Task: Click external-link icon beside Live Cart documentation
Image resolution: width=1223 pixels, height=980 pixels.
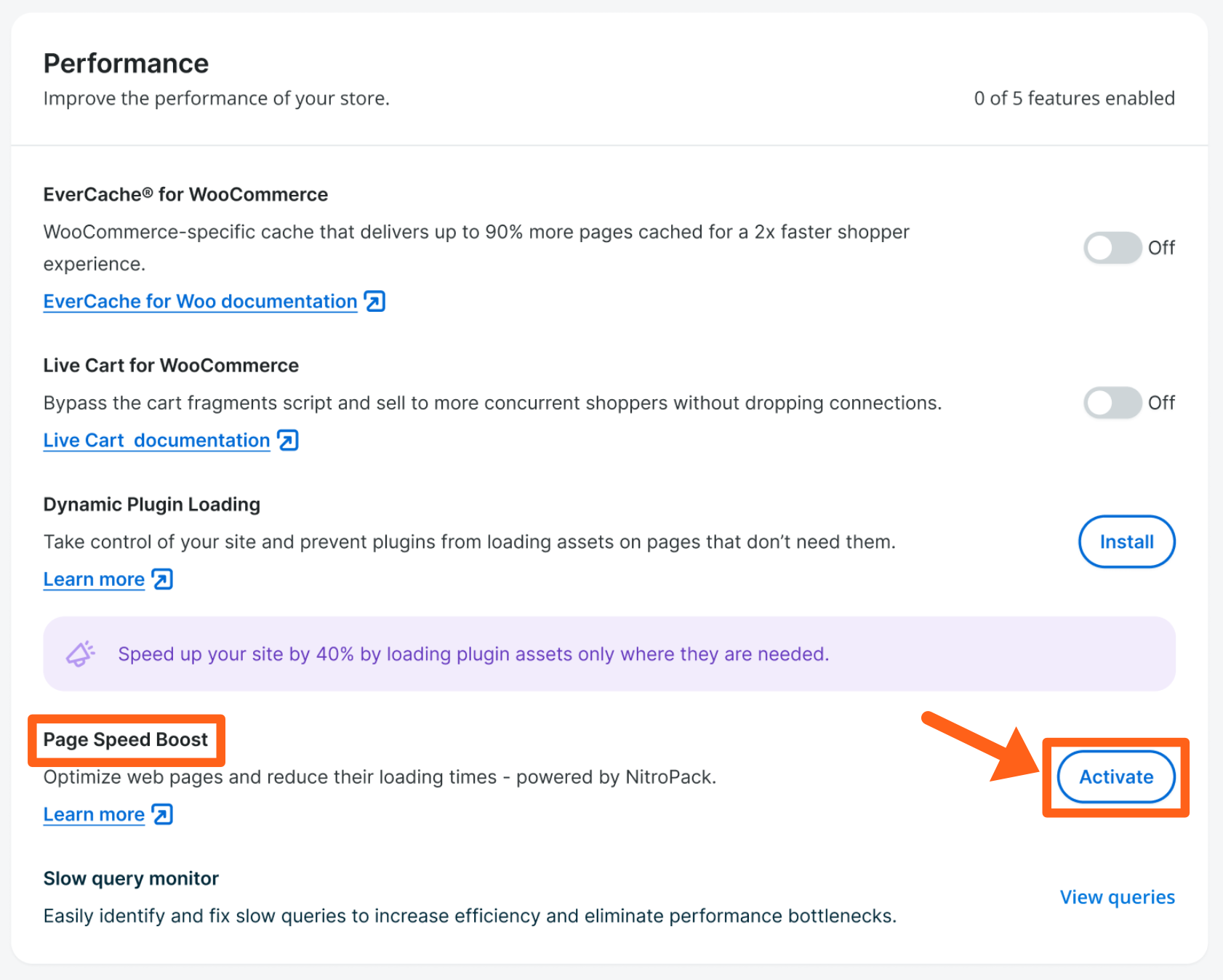Action: coord(289,441)
